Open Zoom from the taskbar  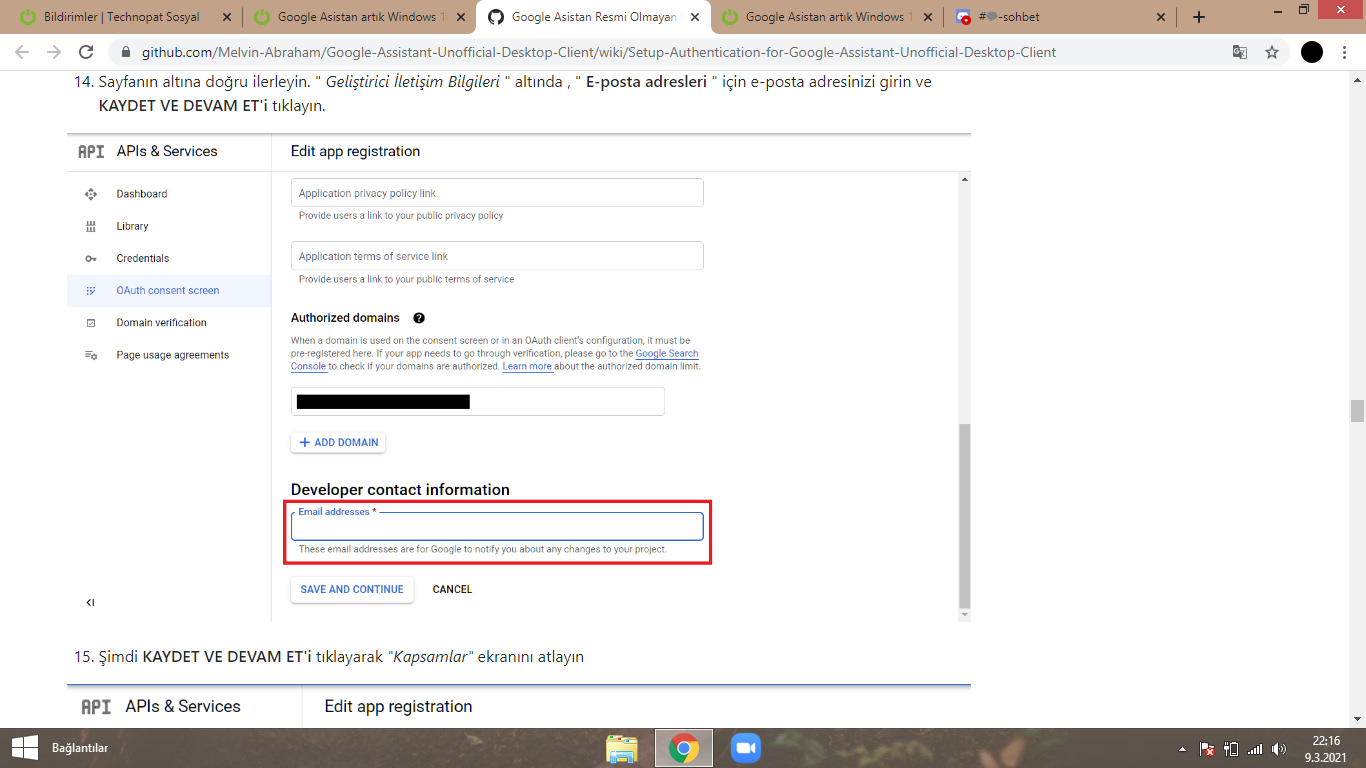click(x=746, y=748)
